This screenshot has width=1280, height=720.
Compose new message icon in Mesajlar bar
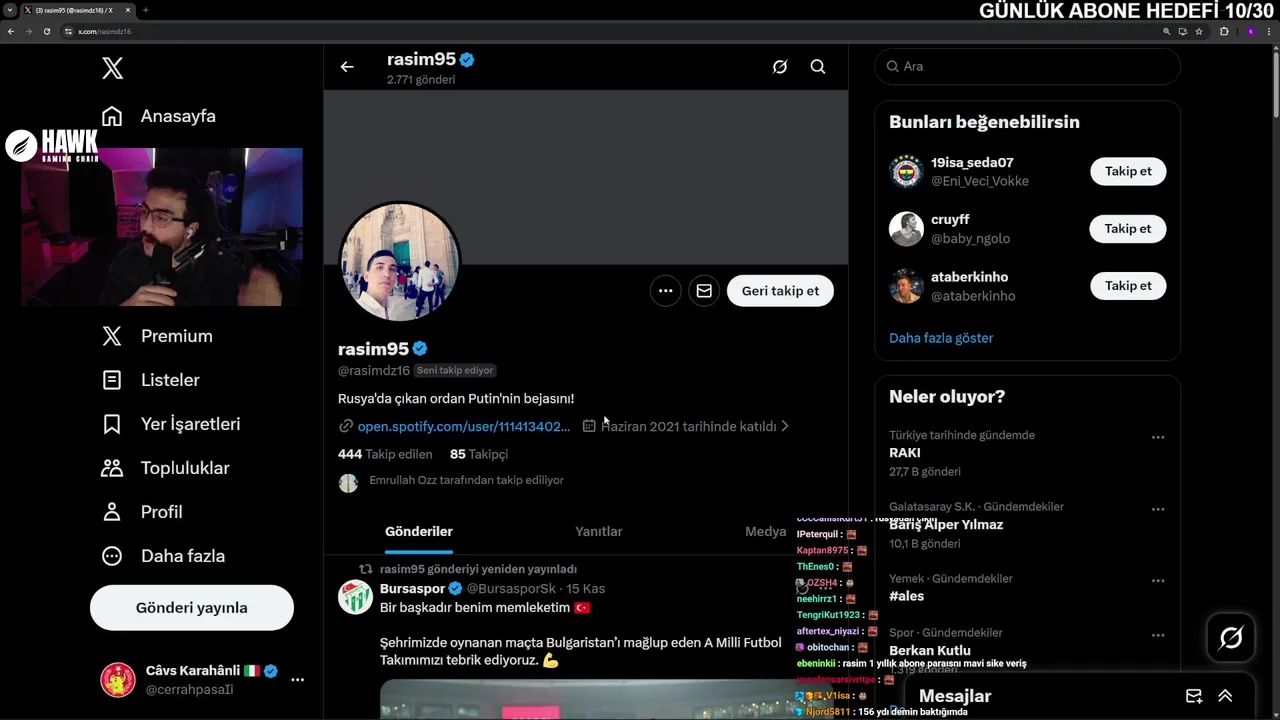pyautogui.click(x=1194, y=696)
